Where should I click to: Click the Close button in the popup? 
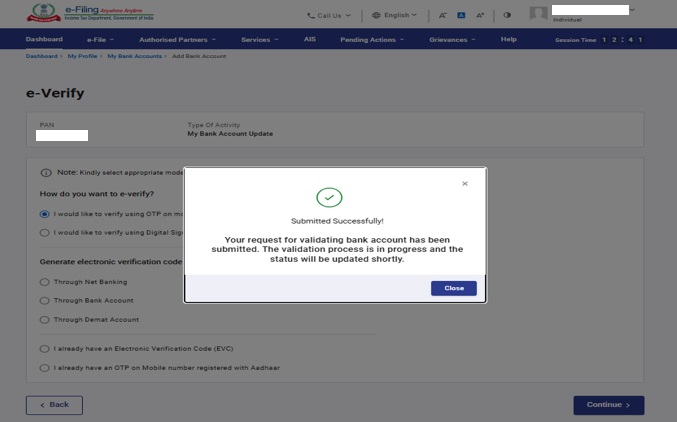pyautogui.click(x=453, y=288)
